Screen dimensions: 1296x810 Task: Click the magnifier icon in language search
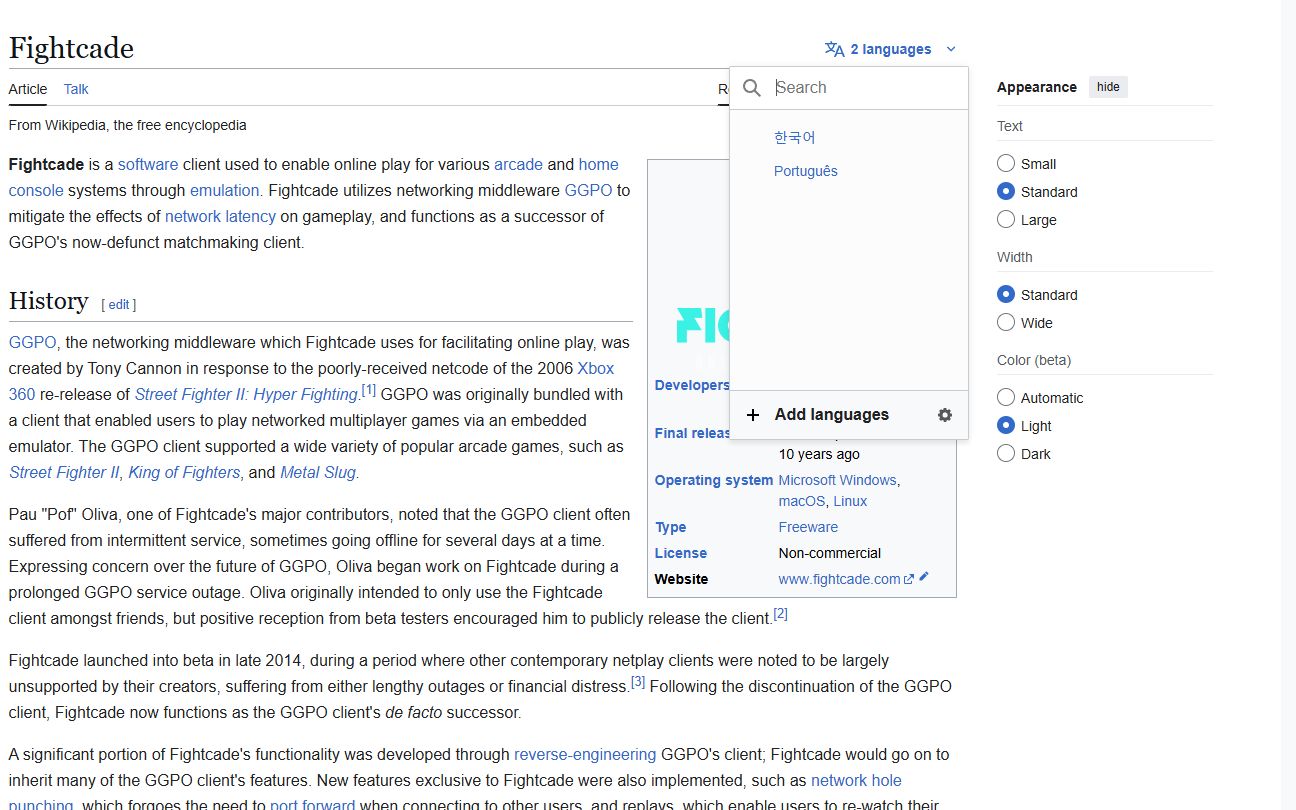(x=752, y=88)
